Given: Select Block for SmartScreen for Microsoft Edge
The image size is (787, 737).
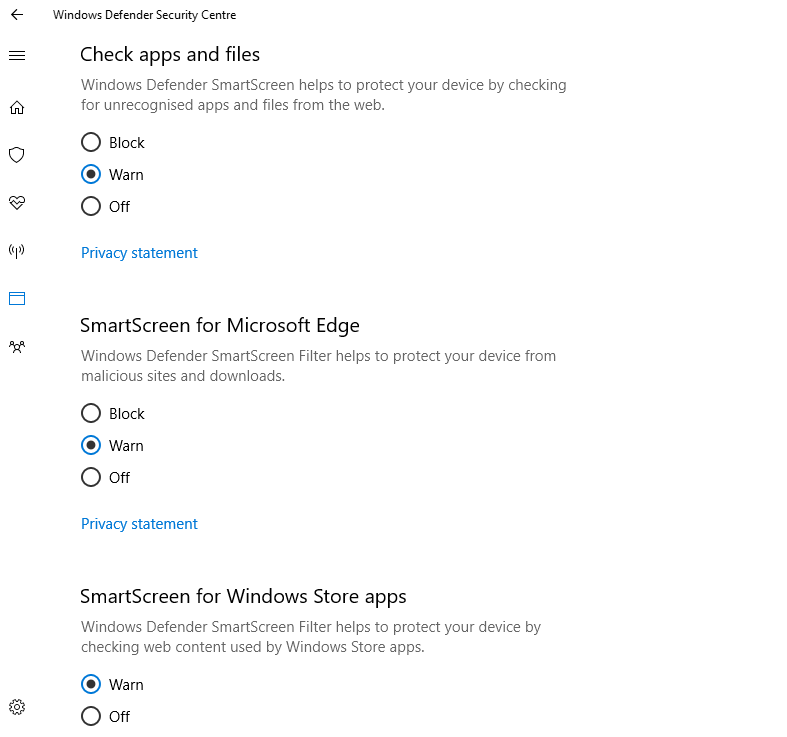Looking at the screenshot, I should [91, 414].
